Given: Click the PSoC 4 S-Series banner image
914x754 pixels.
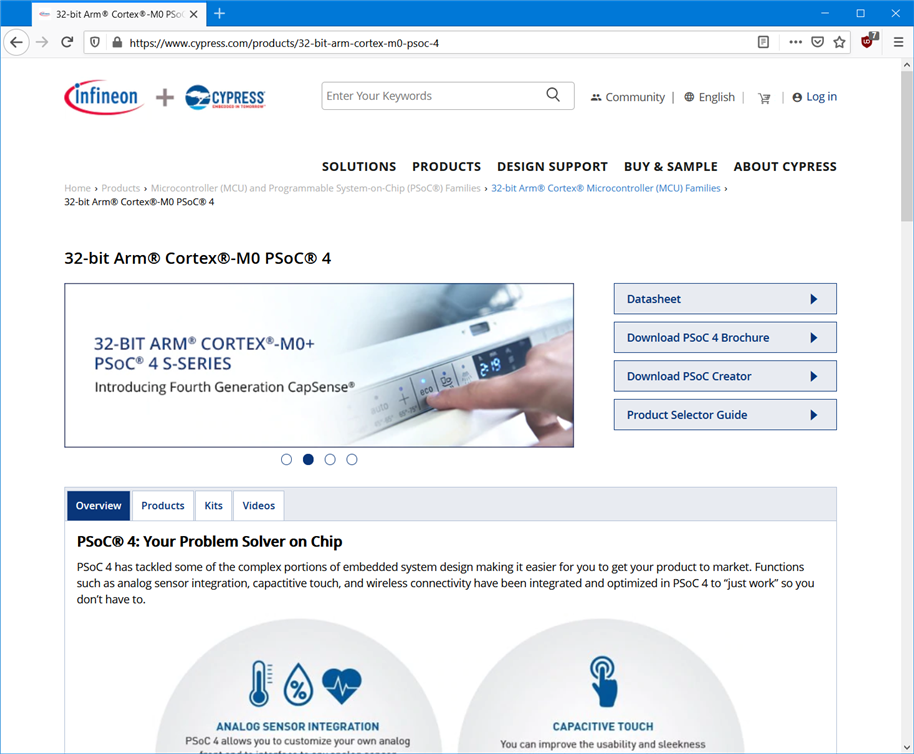Looking at the screenshot, I should [319, 365].
